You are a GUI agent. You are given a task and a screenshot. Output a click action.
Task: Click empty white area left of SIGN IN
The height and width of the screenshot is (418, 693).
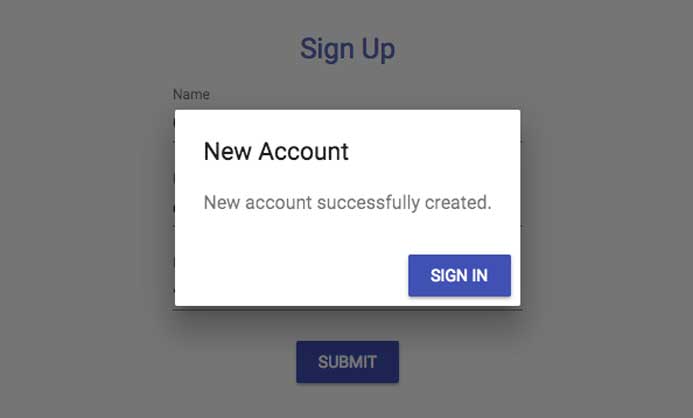(292, 275)
